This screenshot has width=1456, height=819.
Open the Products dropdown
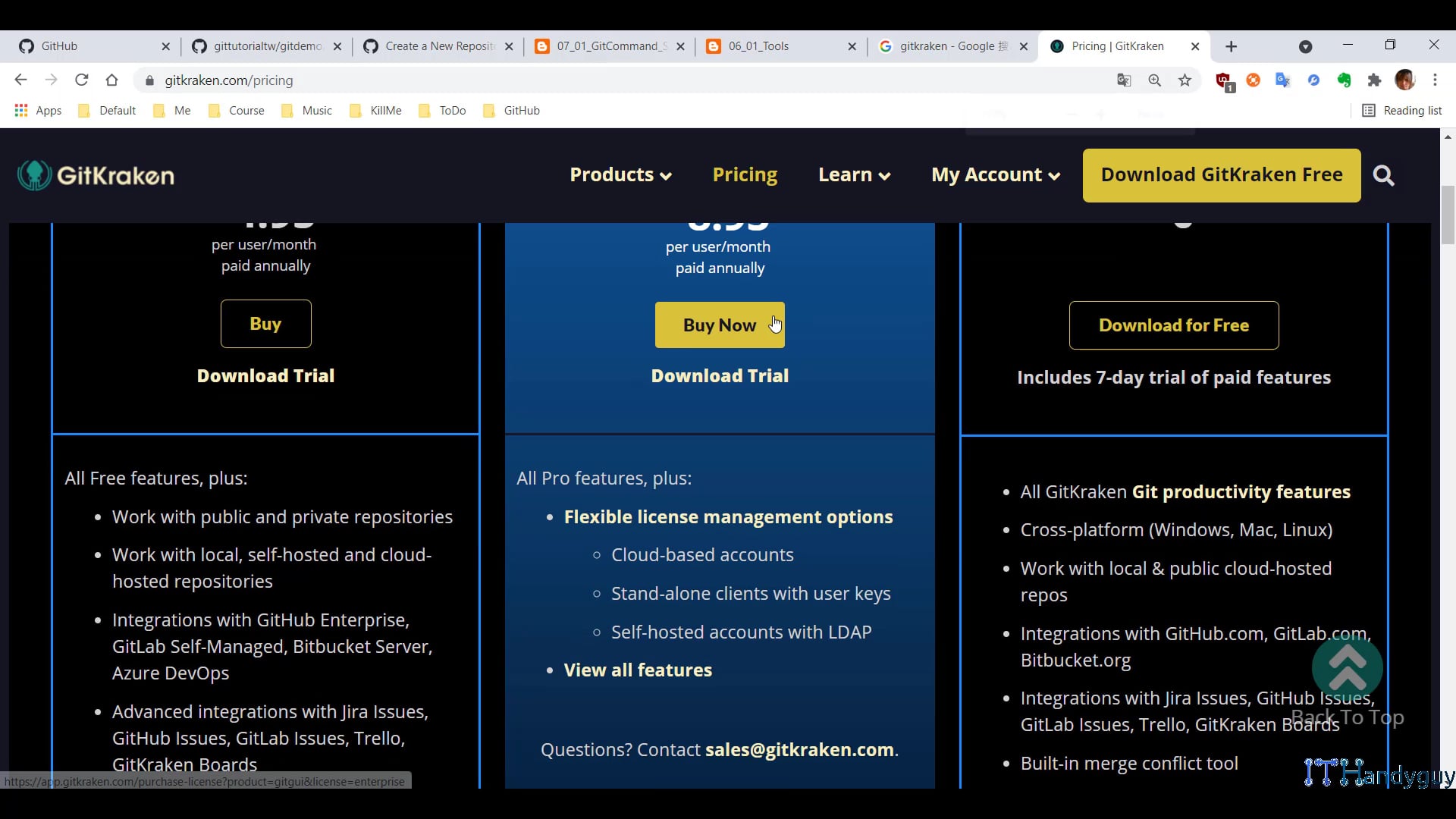[x=620, y=175]
